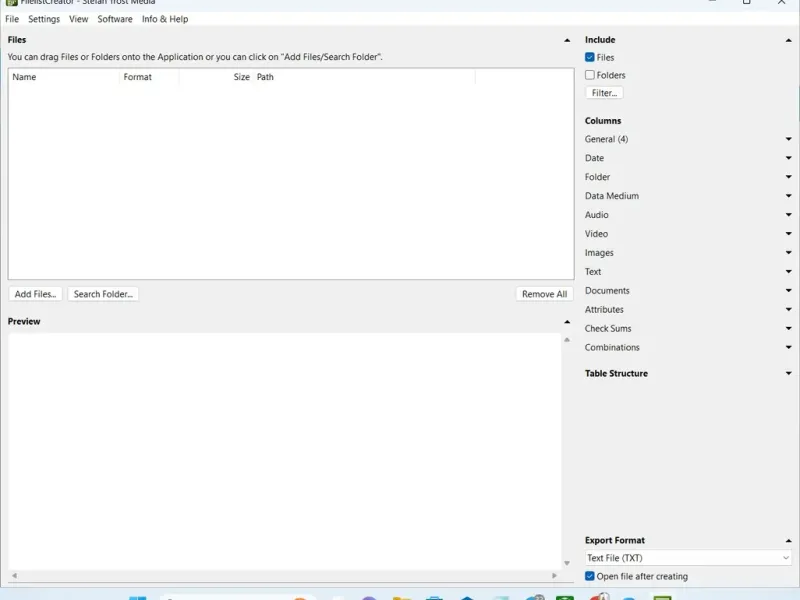Expand the Combinations columns group
The width and height of the screenshot is (800, 600).
788,347
